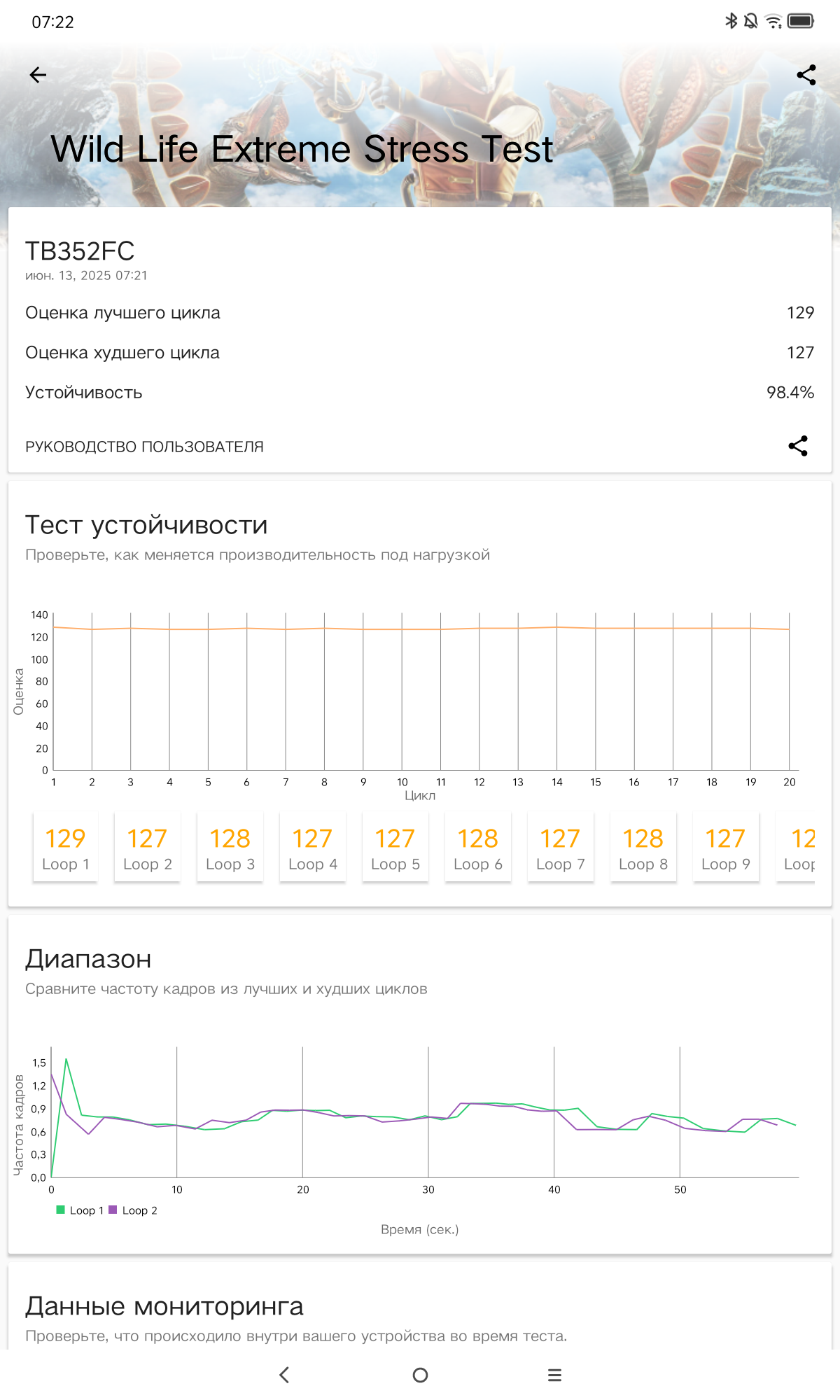The image size is (840, 1400).
Task: Tap the muted notifications bell icon
Action: click(751, 21)
